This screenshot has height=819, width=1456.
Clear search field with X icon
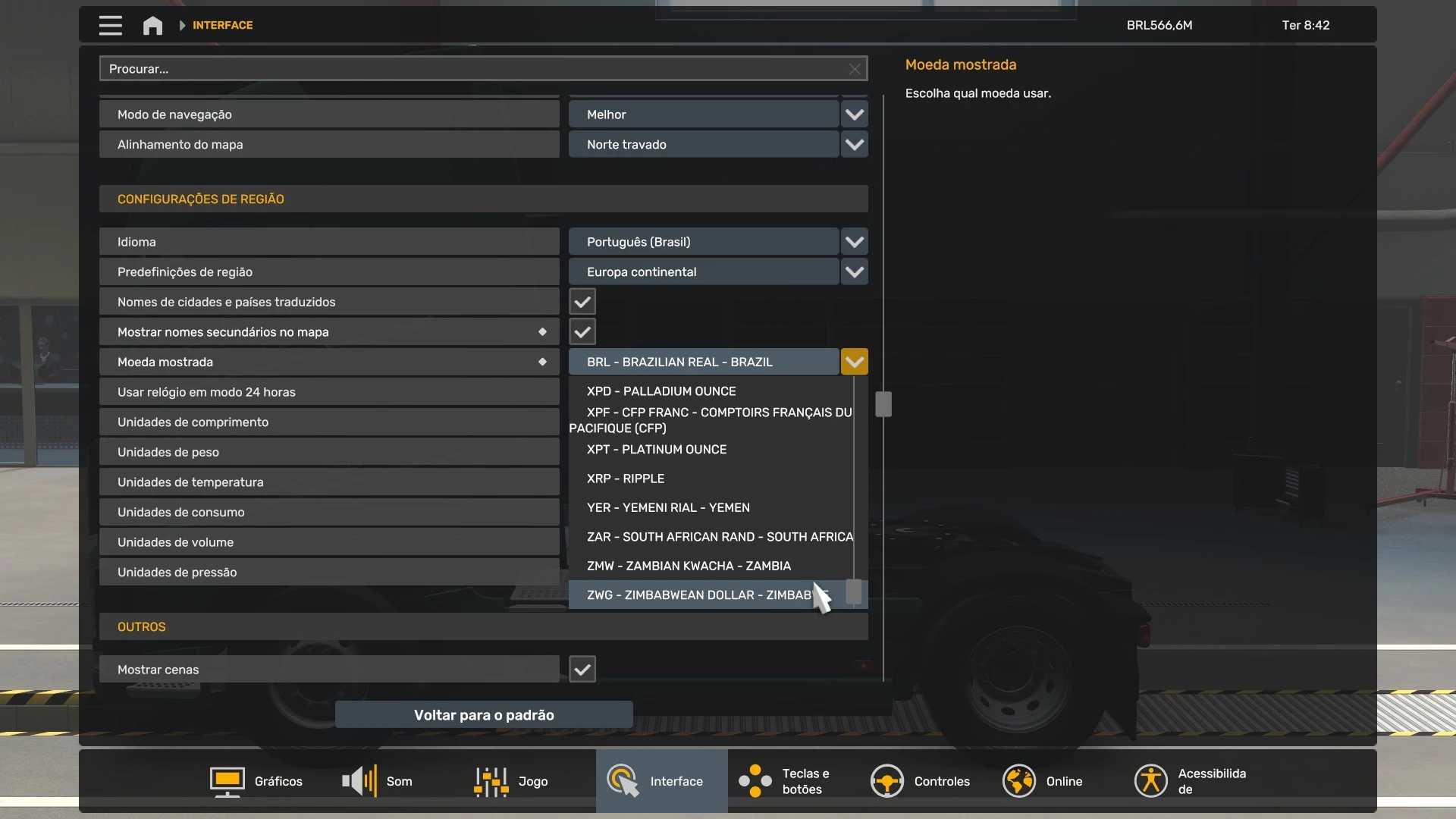[855, 69]
